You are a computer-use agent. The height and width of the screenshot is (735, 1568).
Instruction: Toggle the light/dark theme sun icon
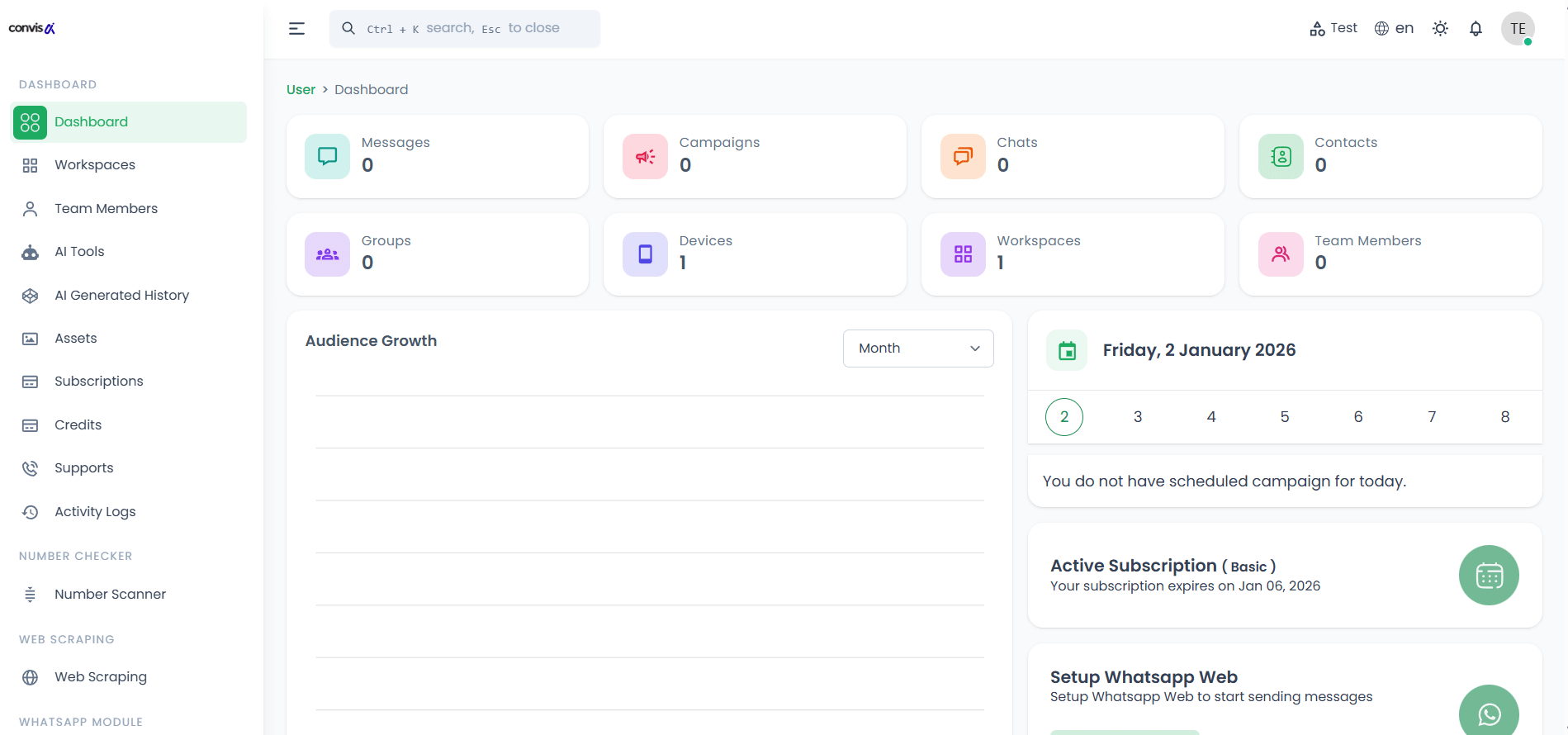coord(1440,29)
